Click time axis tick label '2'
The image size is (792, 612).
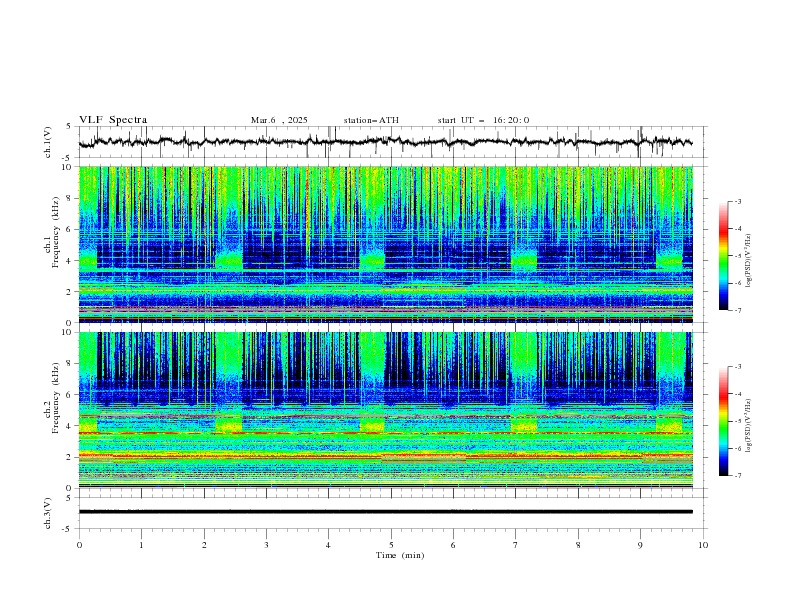tap(204, 545)
